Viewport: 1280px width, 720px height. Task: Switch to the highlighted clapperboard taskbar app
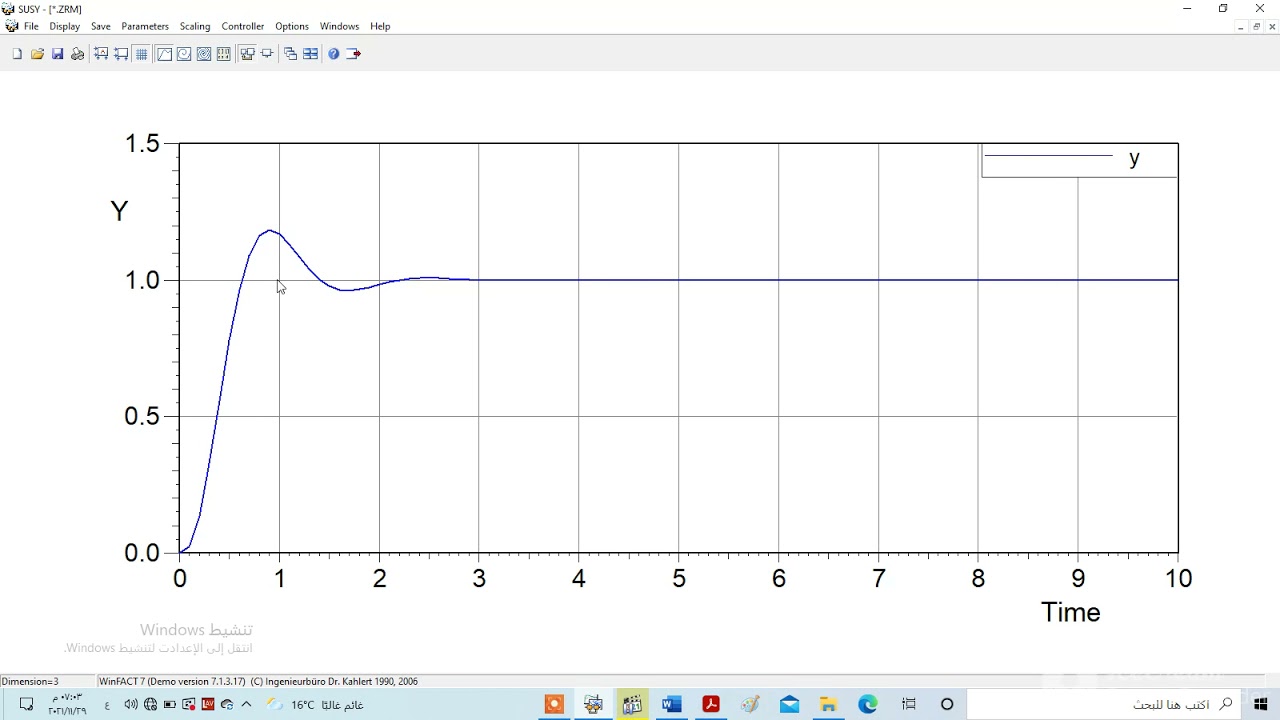click(x=632, y=704)
